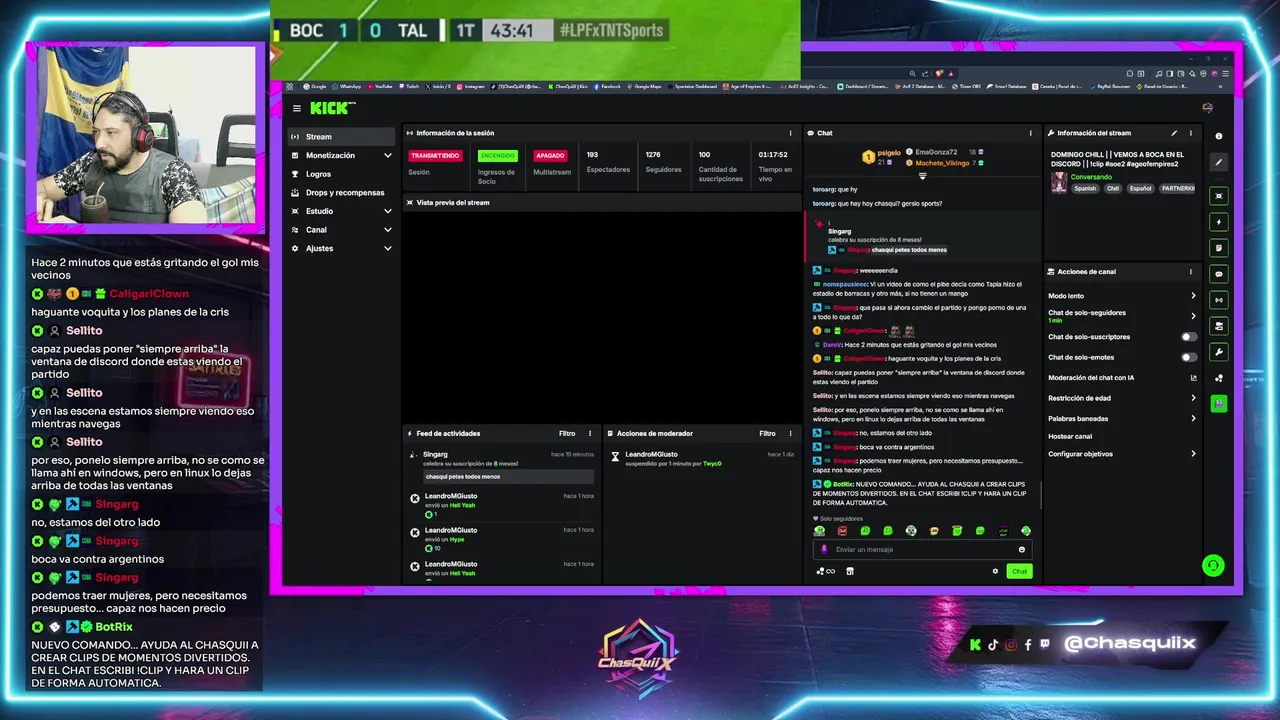
Task: Open the hamburger menu beside Kick logo
Action: click(297, 108)
